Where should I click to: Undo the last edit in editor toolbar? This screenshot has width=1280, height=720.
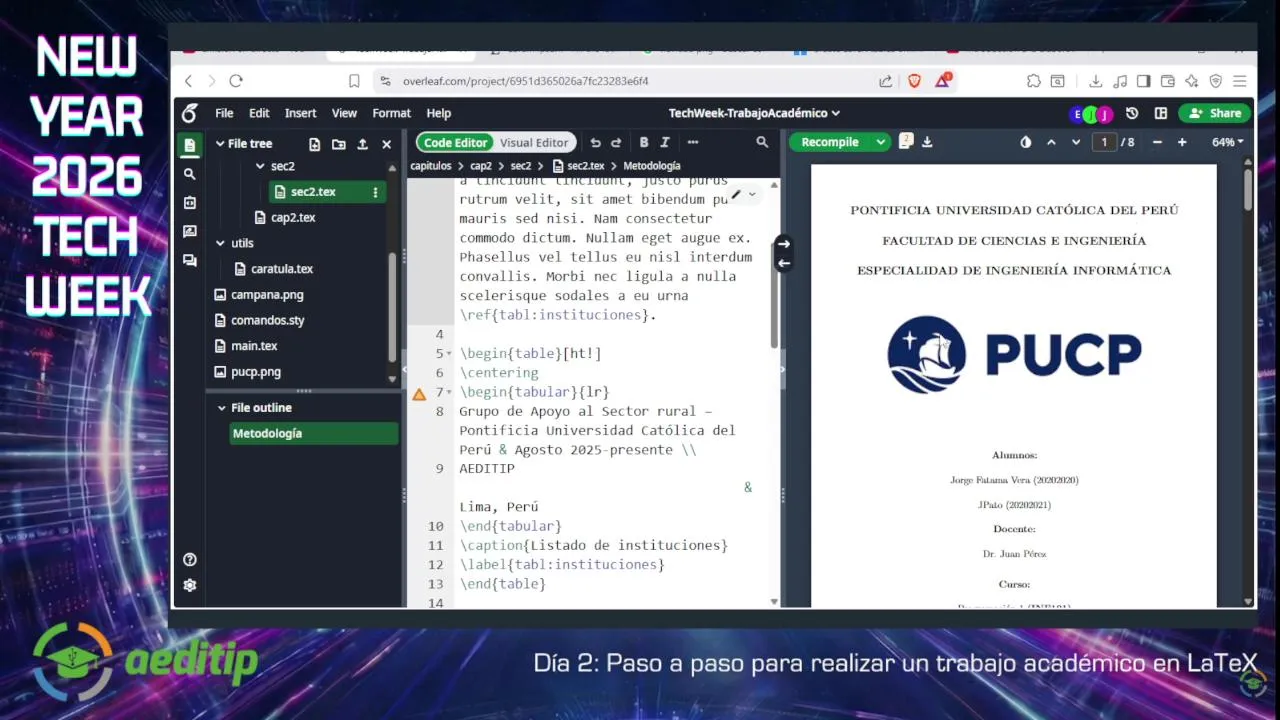tap(596, 143)
